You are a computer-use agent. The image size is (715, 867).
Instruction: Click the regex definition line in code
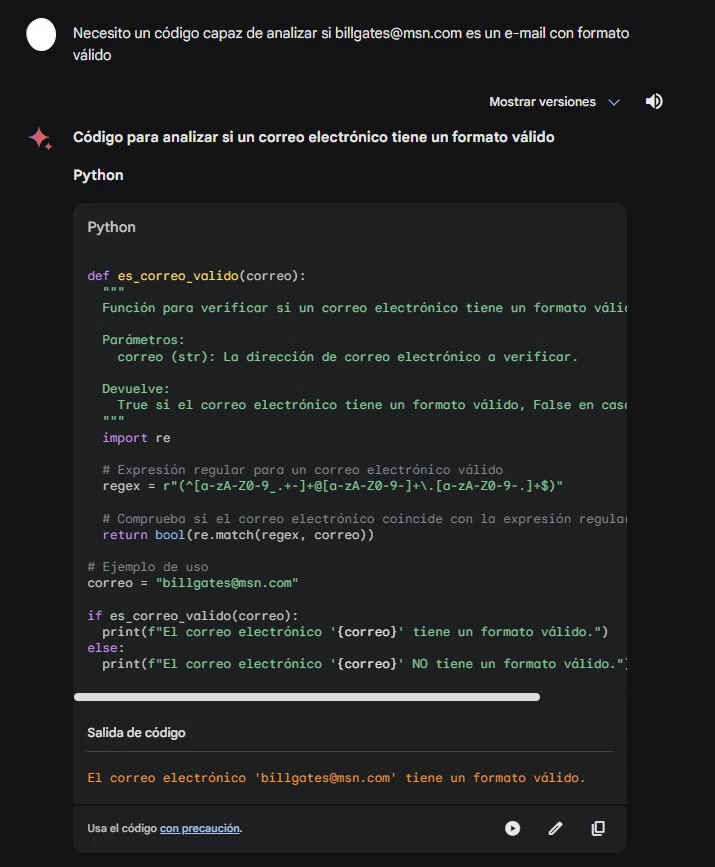coord(332,485)
